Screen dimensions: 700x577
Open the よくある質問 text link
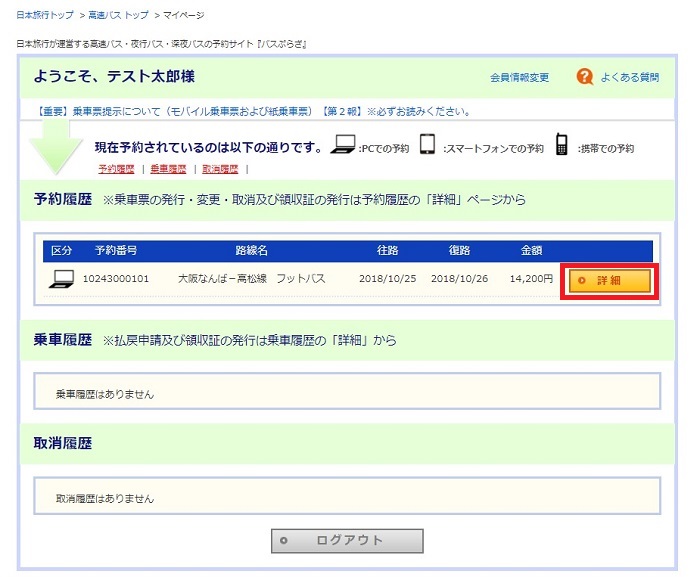point(630,78)
